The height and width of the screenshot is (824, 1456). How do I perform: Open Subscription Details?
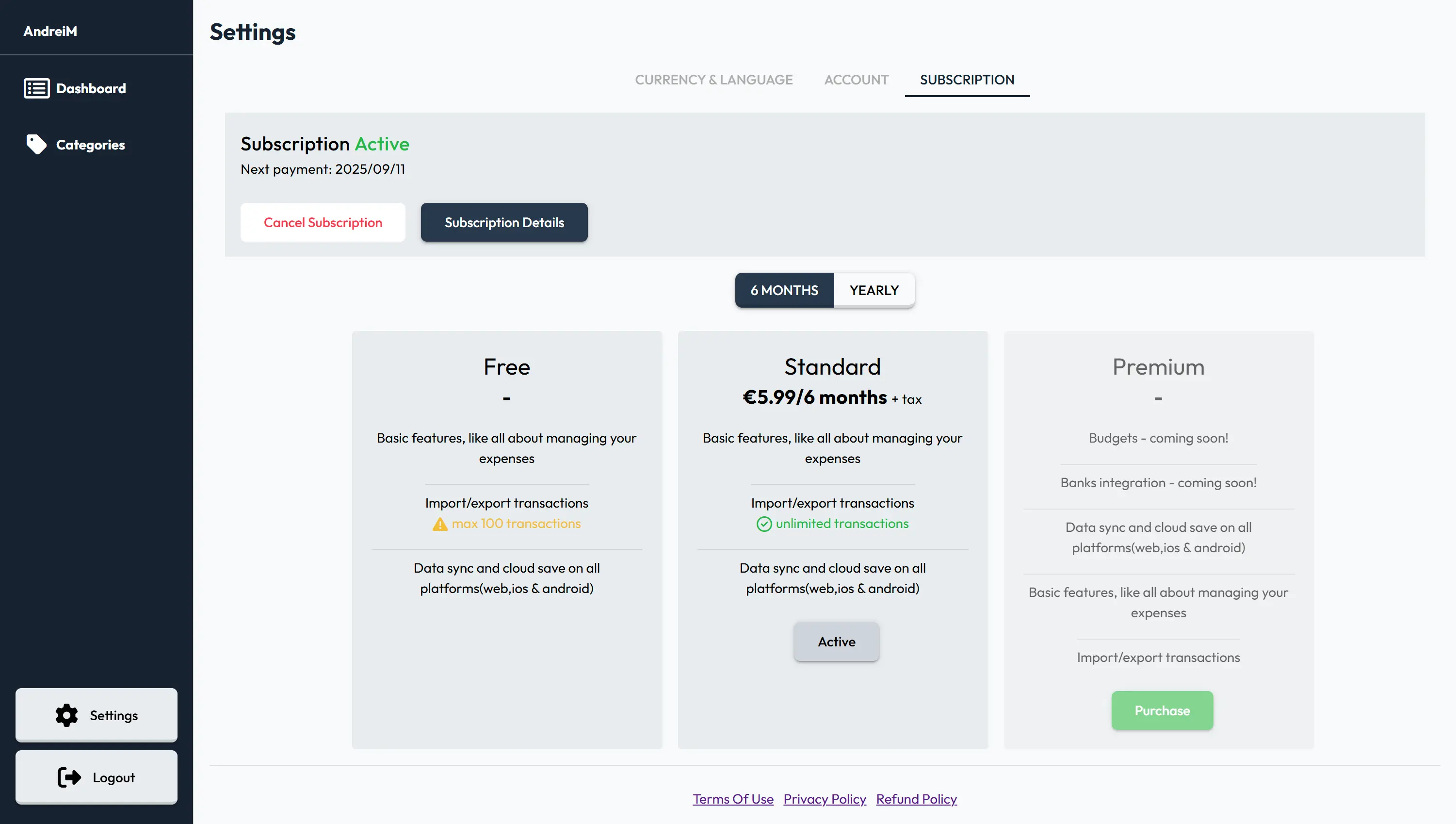[x=504, y=222]
